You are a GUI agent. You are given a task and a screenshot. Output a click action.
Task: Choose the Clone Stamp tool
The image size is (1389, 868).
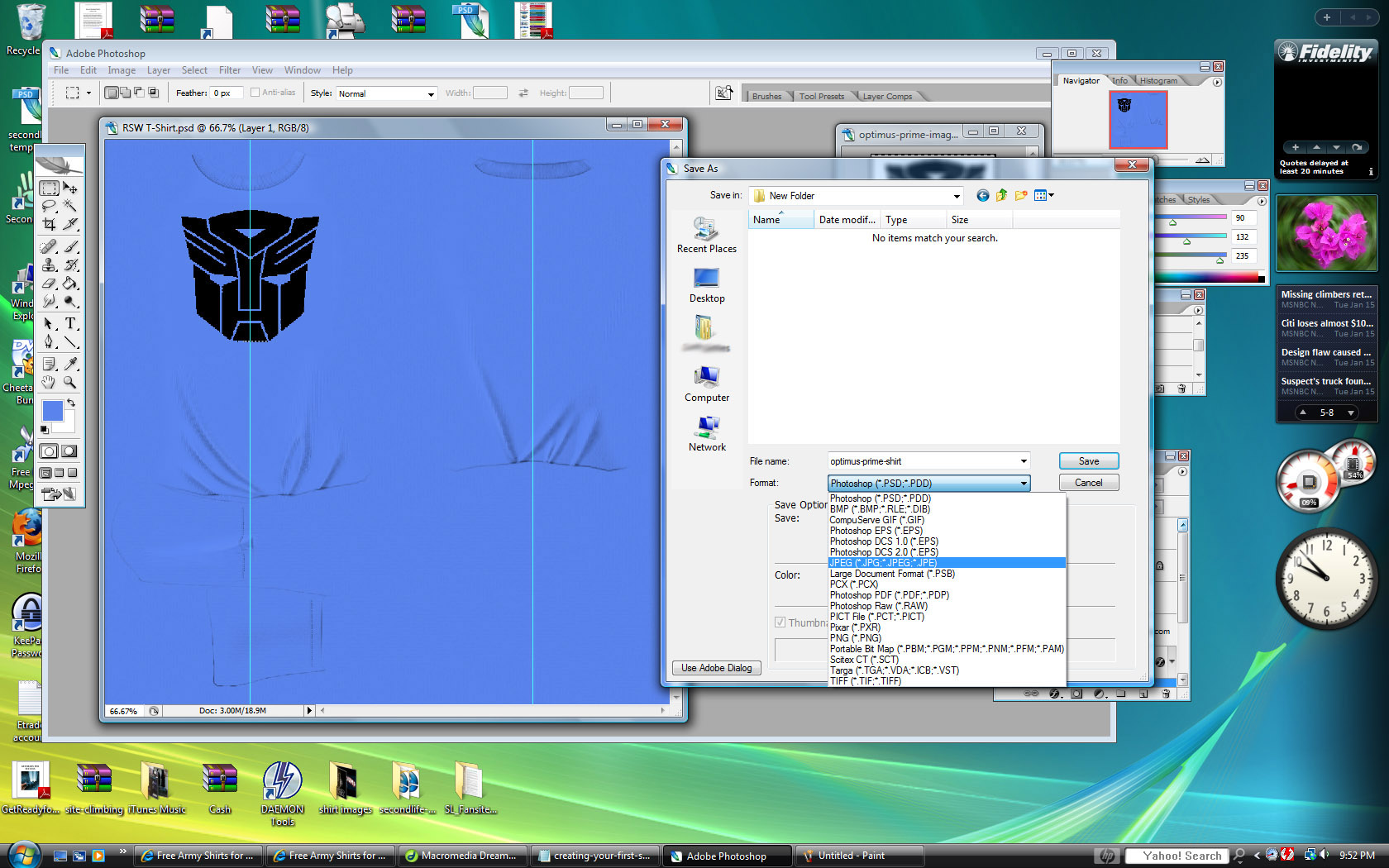(x=50, y=265)
